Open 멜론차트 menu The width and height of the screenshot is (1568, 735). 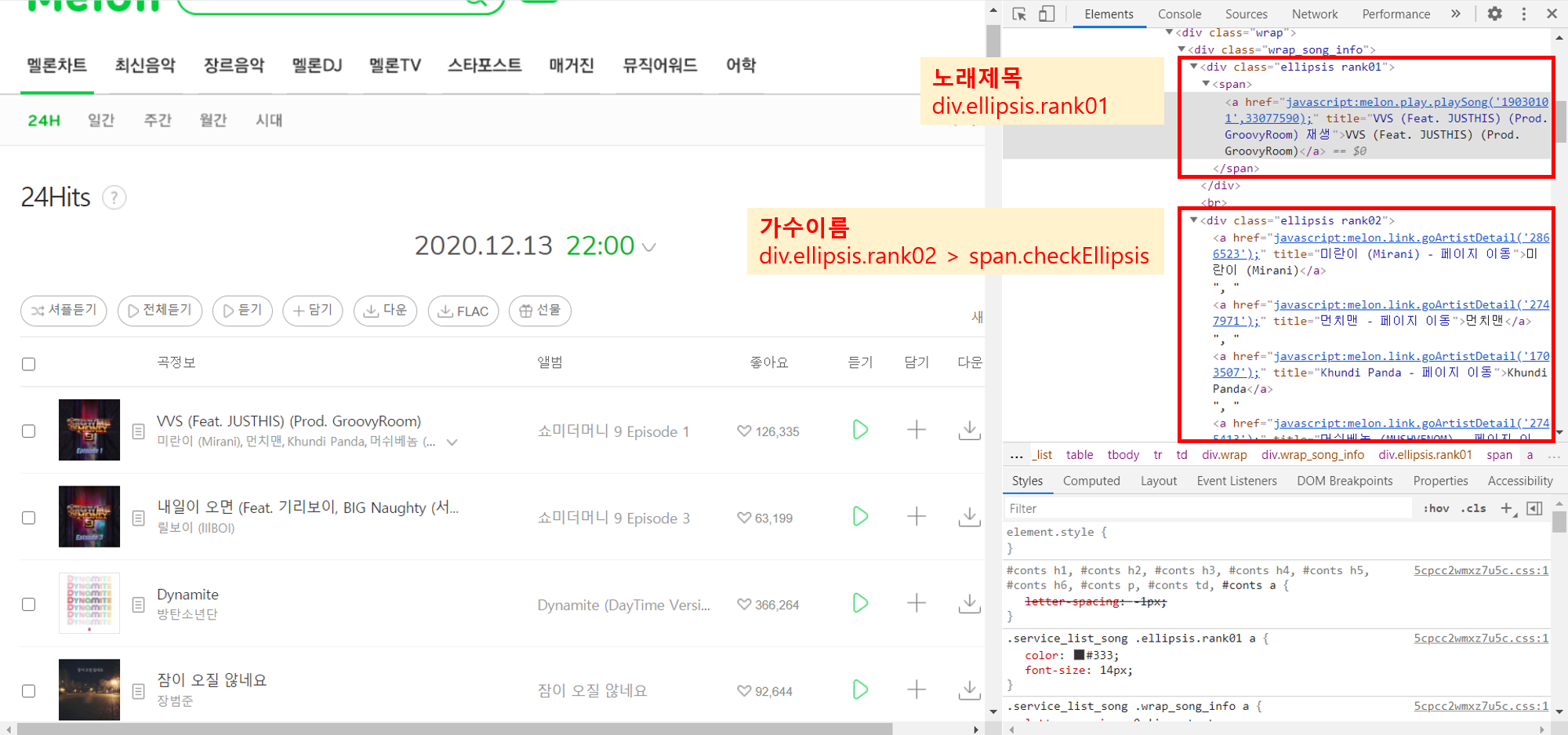pyautogui.click(x=57, y=65)
